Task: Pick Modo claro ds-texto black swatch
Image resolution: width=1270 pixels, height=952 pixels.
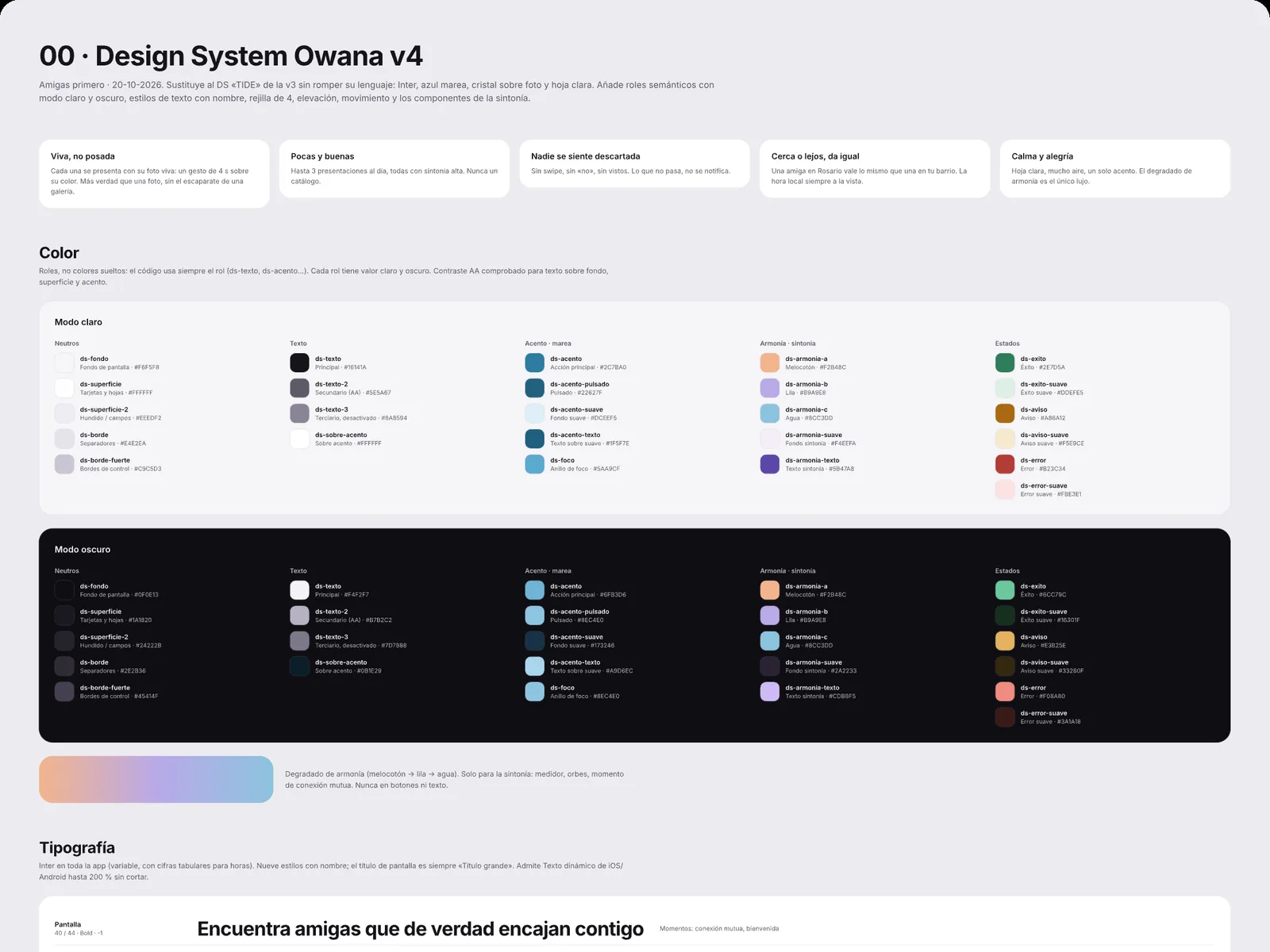Action: coord(299,363)
